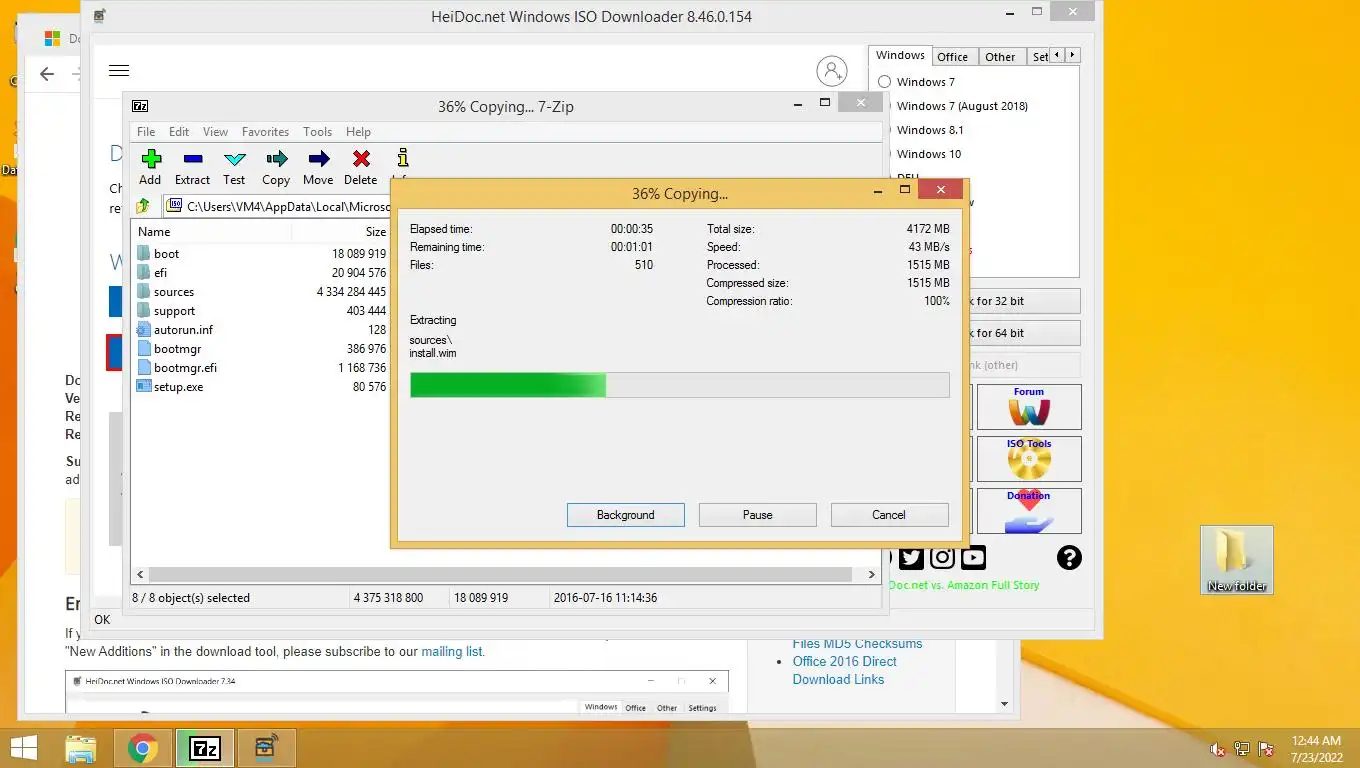Click the up-folder icon beside the path bar
The image size is (1360, 768).
[143, 206]
